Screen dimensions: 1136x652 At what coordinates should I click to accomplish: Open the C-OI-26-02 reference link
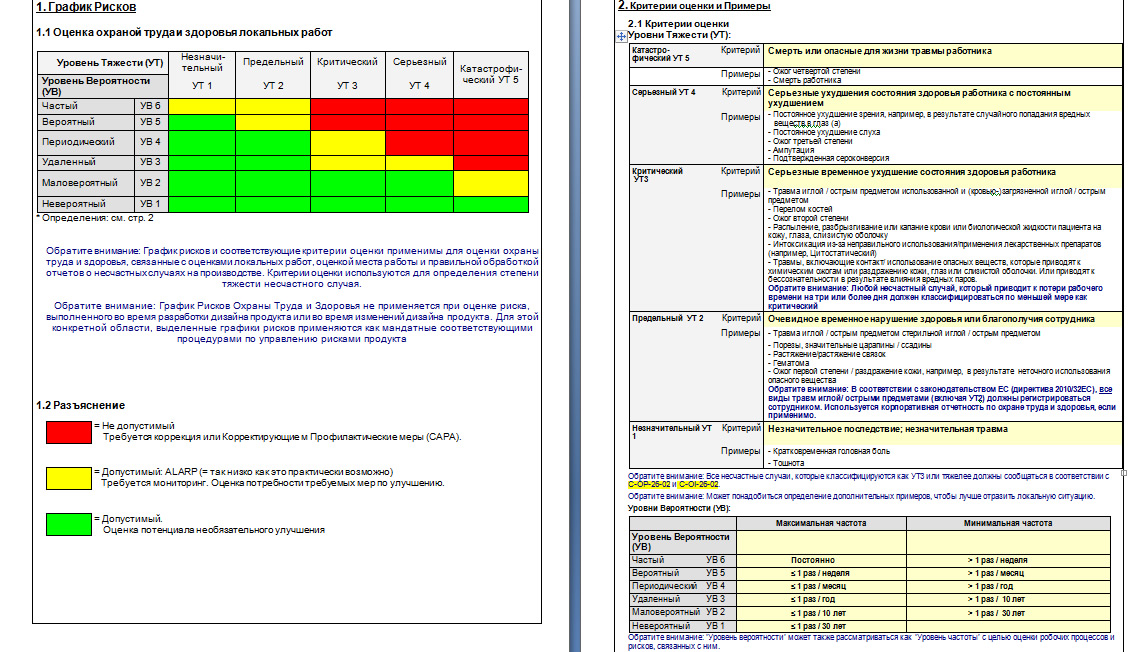click(698, 485)
